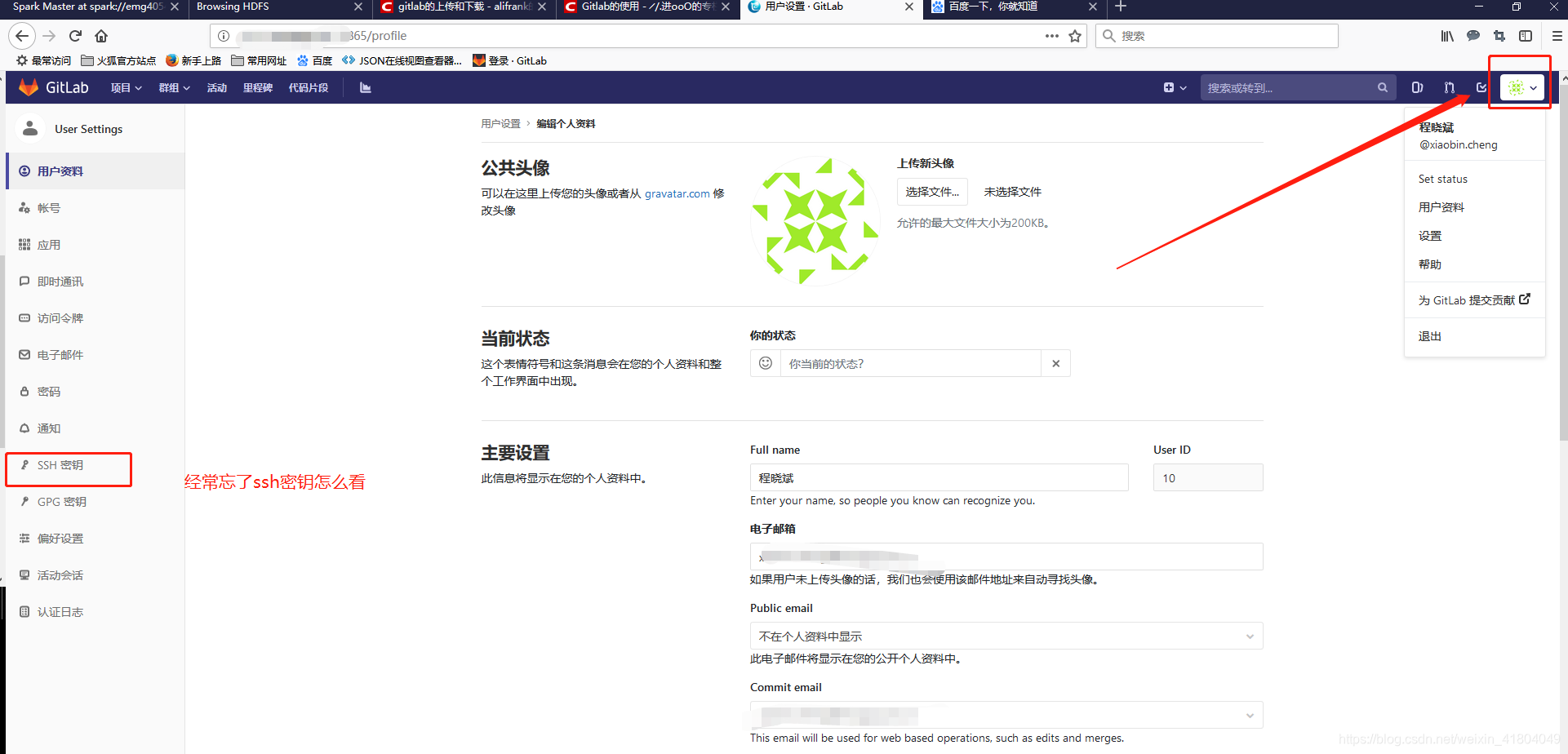Choose Set status in user menu

pyautogui.click(x=1442, y=179)
